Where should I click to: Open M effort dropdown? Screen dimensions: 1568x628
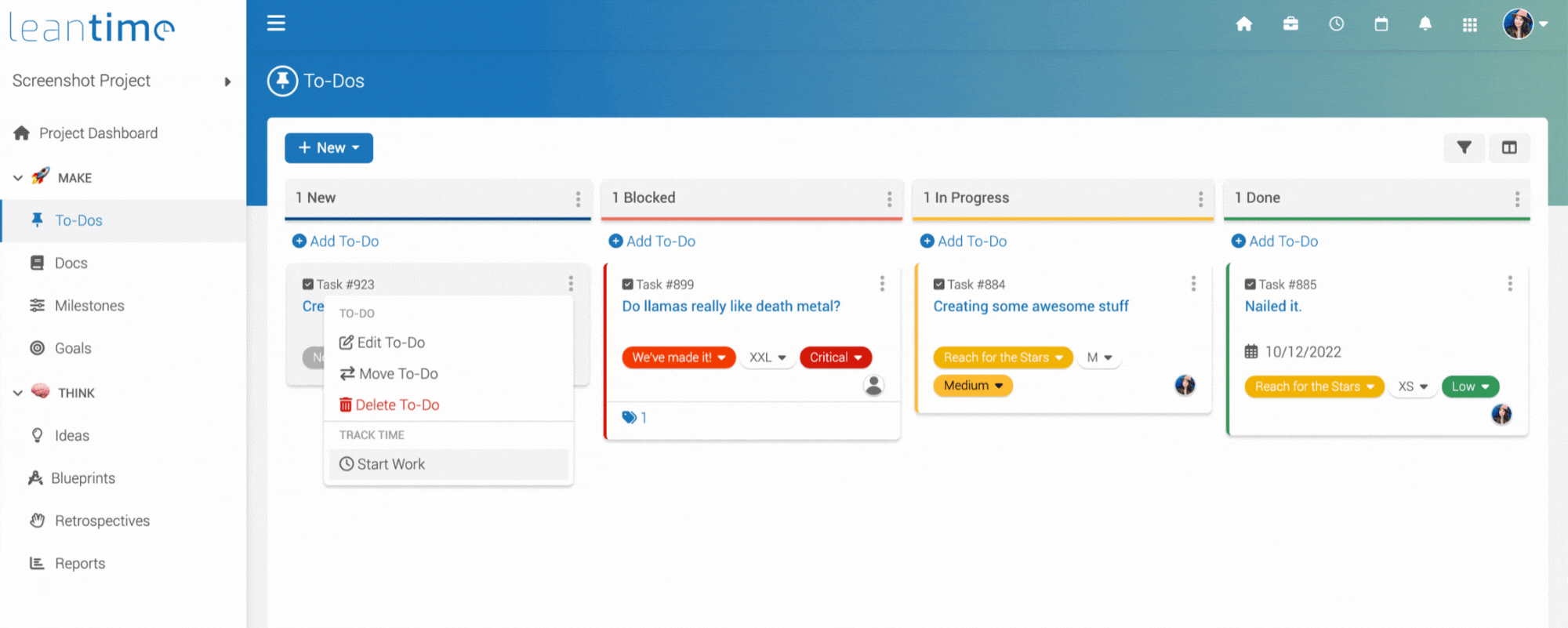[x=1100, y=357]
